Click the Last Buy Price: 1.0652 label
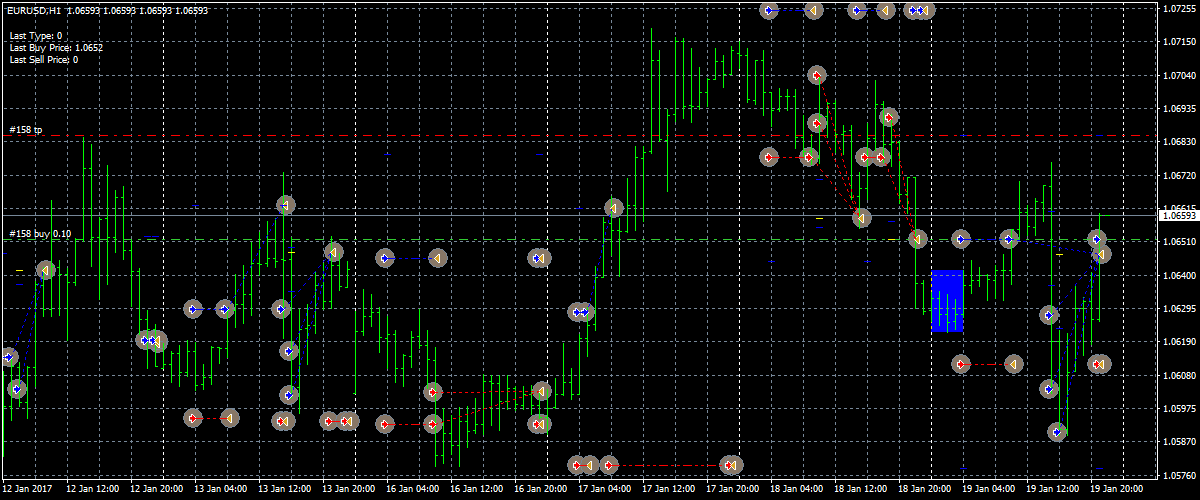Image resolution: width=1200 pixels, height=500 pixels. tap(56, 47)
